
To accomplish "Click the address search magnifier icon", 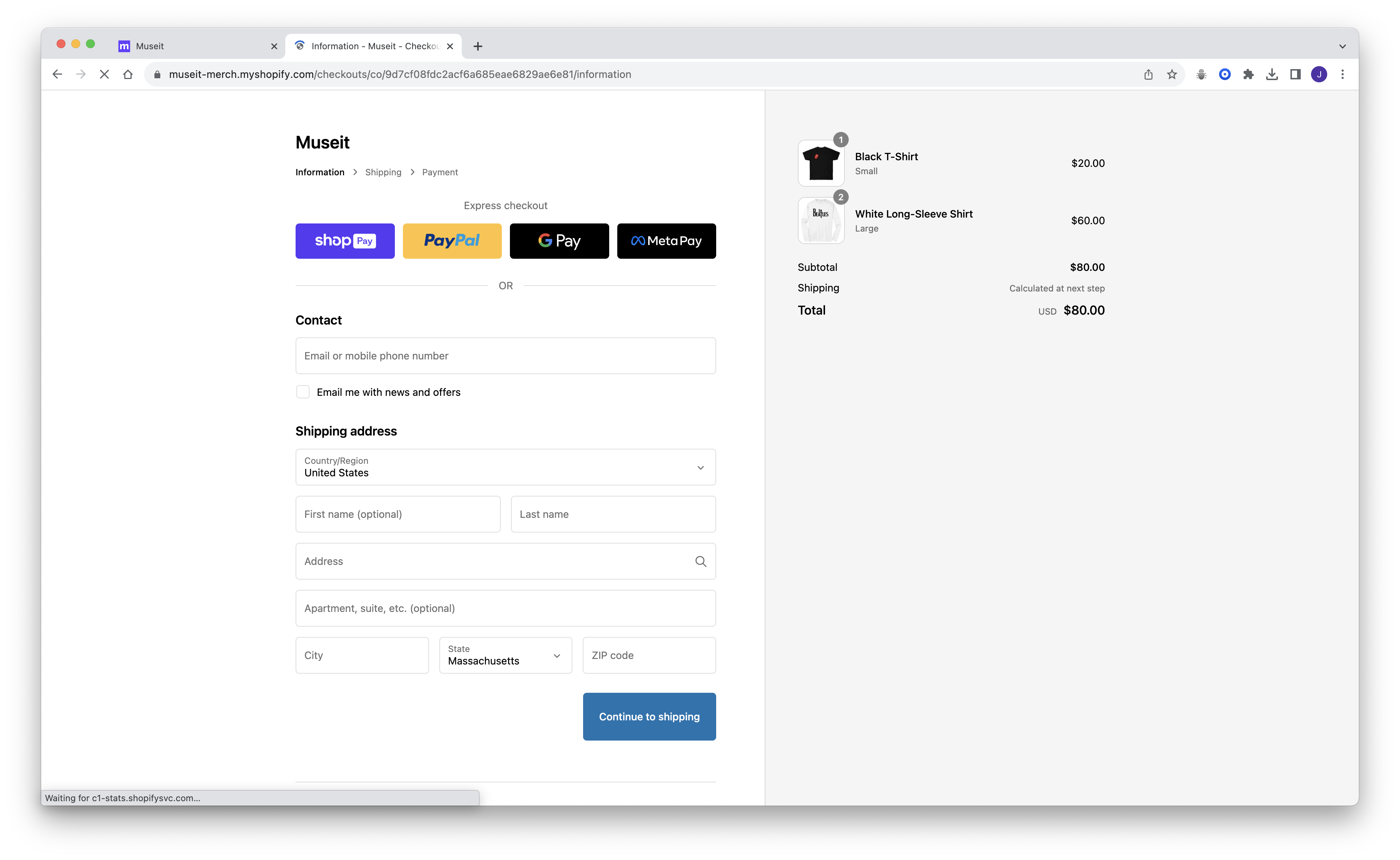I will click(x=700, y=562).
